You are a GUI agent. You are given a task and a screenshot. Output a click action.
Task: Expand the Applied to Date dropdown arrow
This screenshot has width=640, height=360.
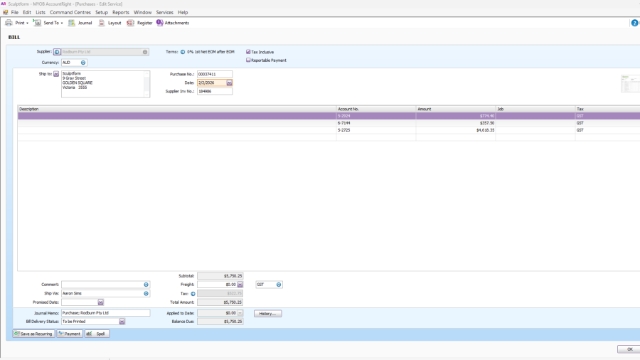click(240, 313)
